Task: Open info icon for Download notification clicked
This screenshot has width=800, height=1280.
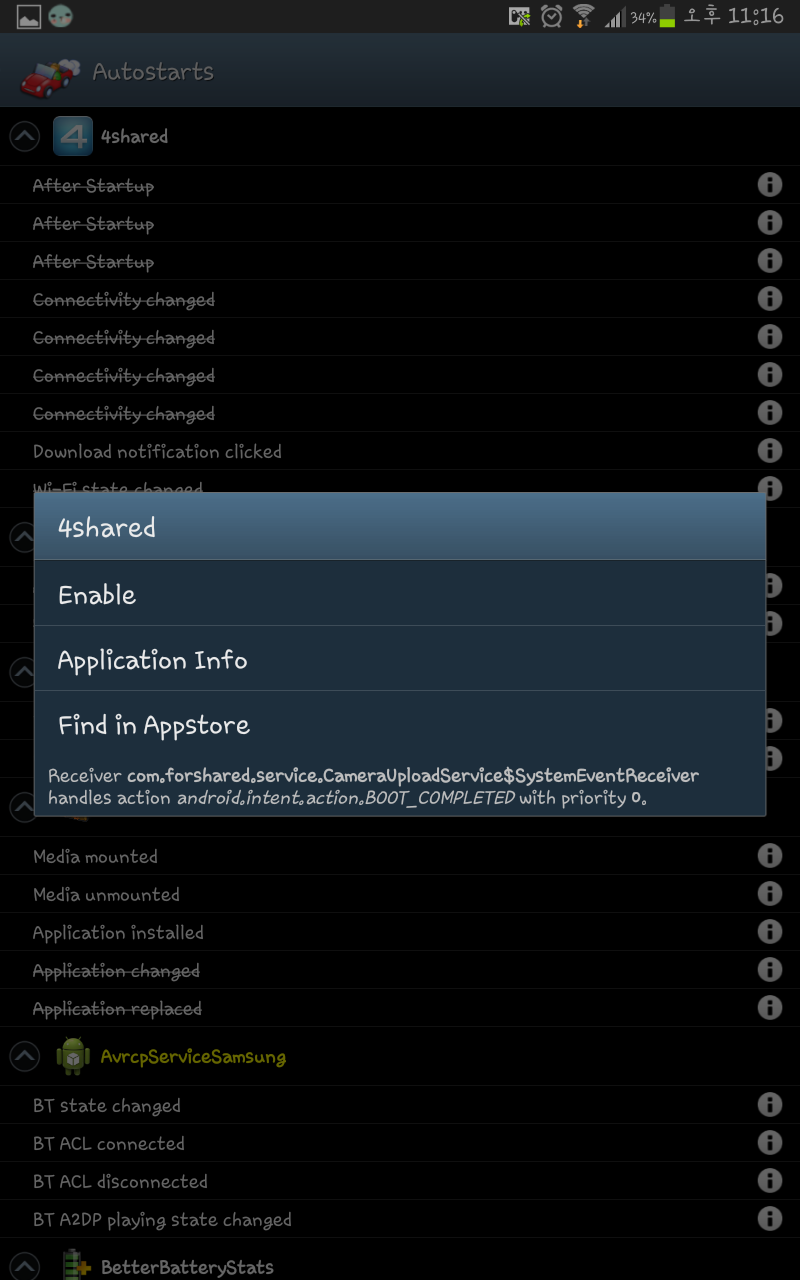Action: [x=769, y=451]
